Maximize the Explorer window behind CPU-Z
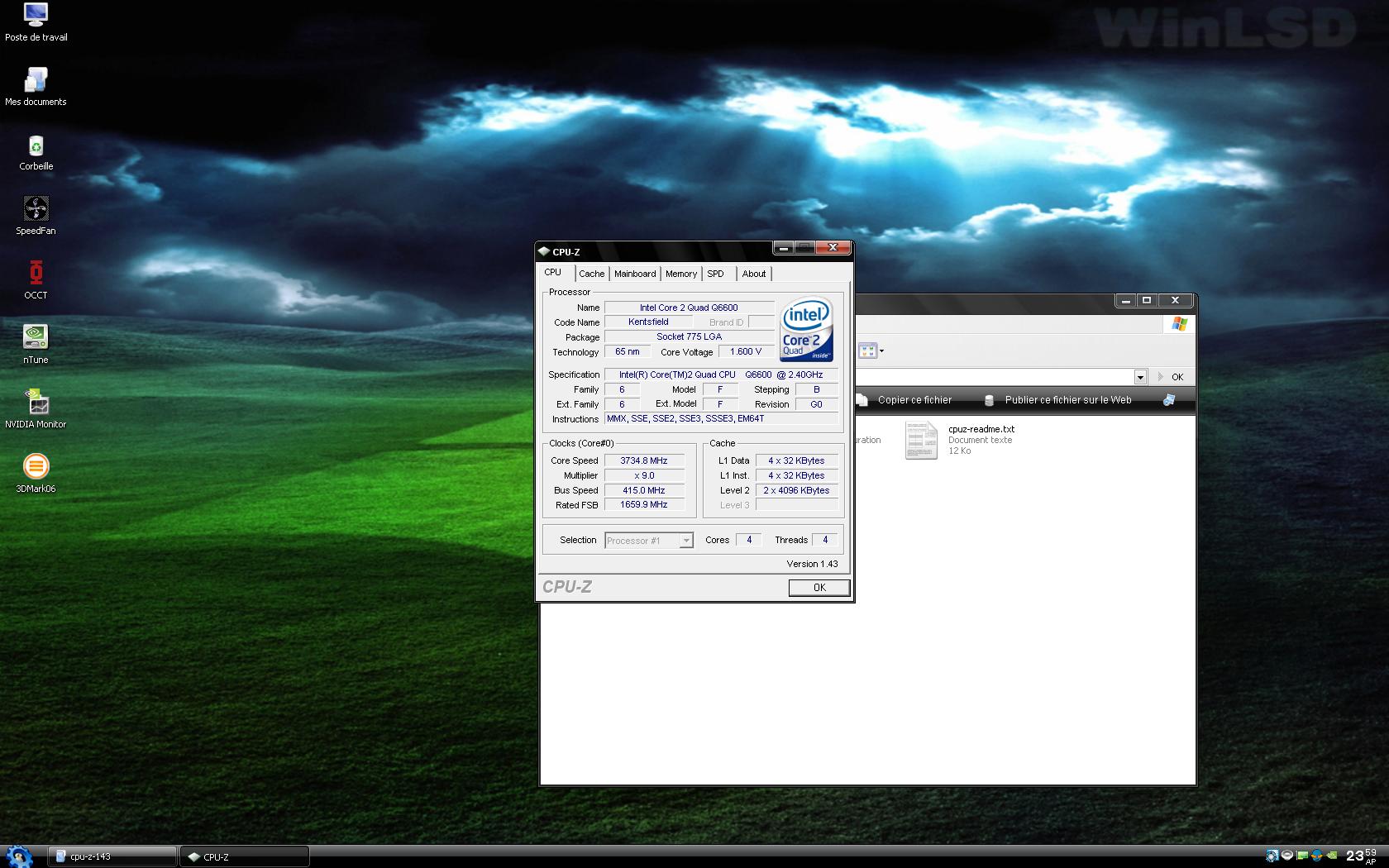 pyautogui.click(x=1147, y=300)
